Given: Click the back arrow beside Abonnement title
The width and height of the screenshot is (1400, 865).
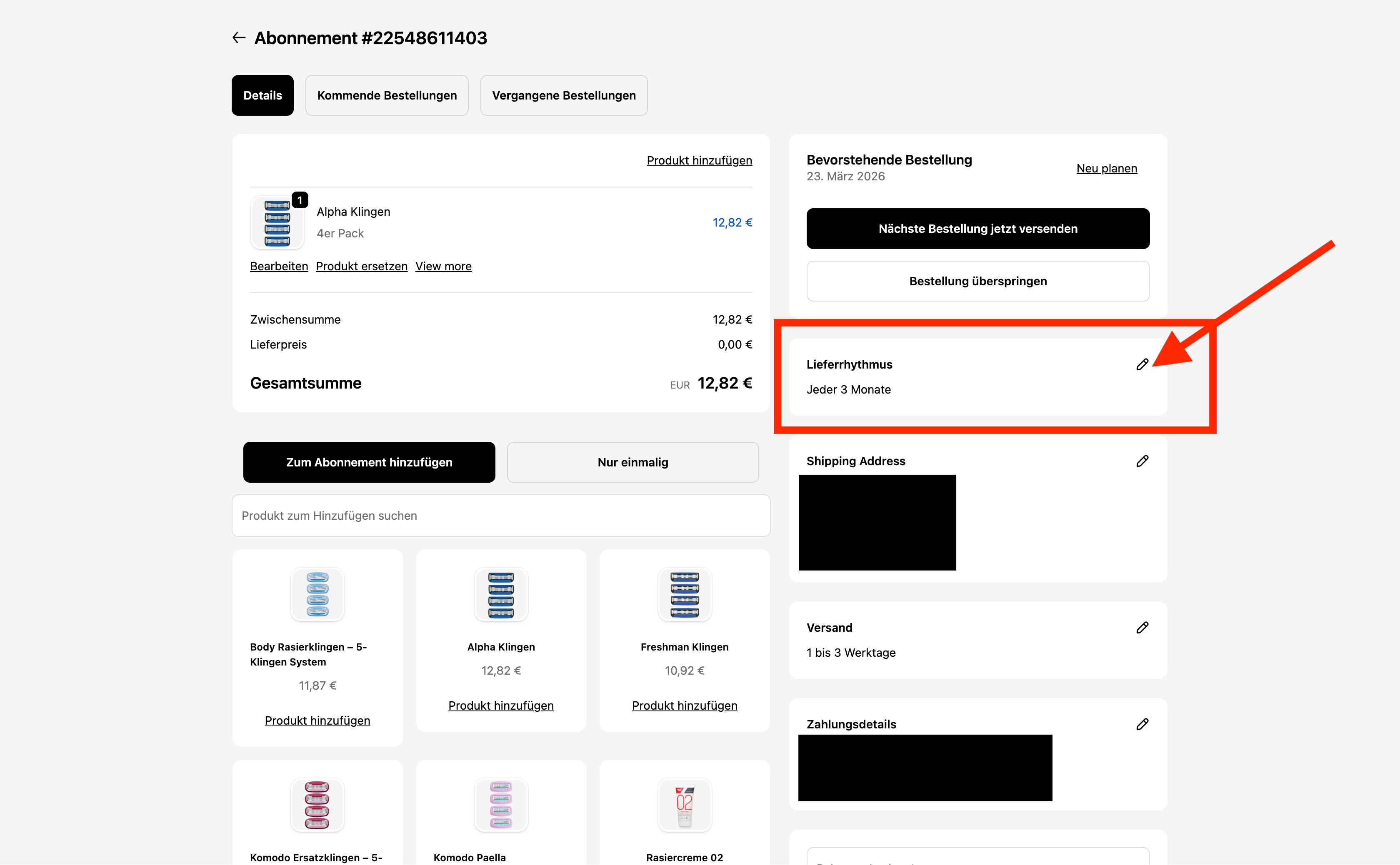Looking at the screenshot, I should (x=239, y=38).
